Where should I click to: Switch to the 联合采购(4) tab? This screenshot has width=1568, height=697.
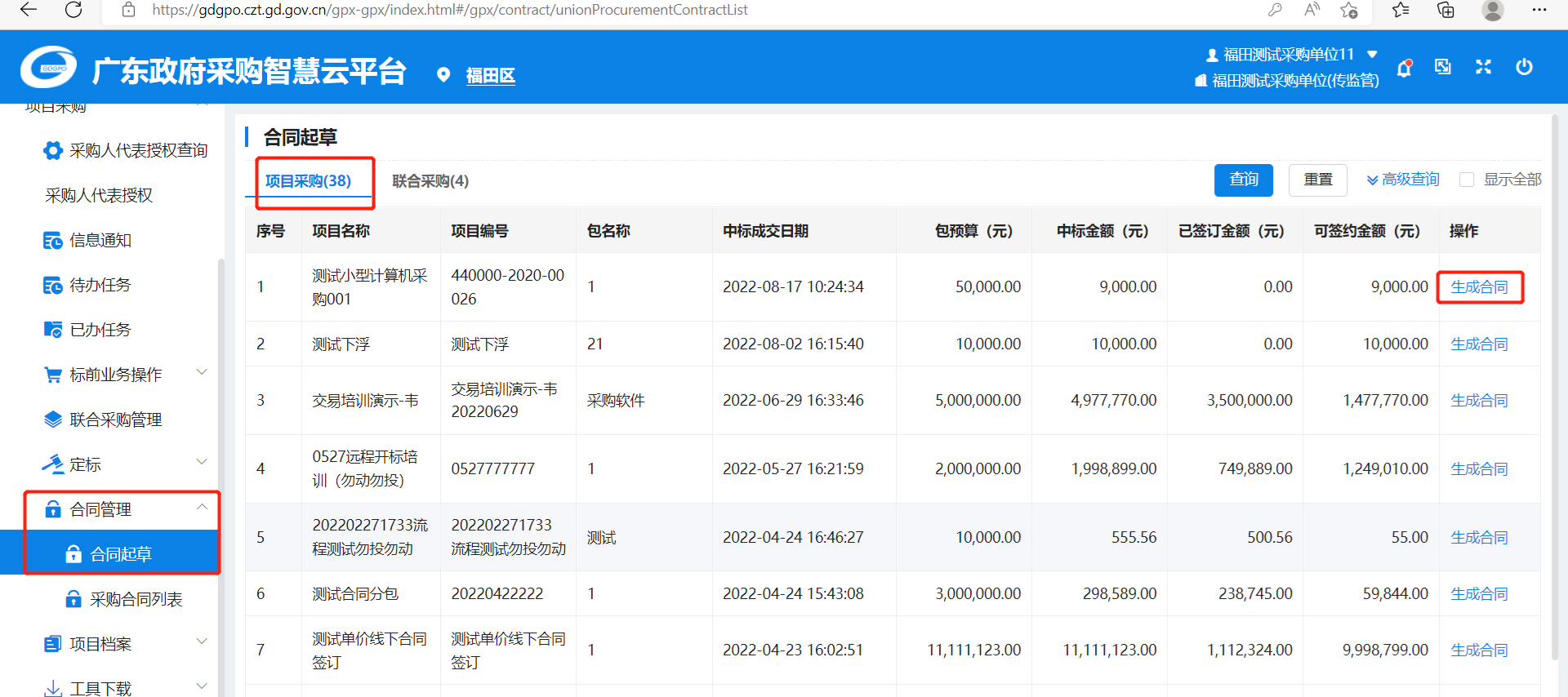point(430,181)
